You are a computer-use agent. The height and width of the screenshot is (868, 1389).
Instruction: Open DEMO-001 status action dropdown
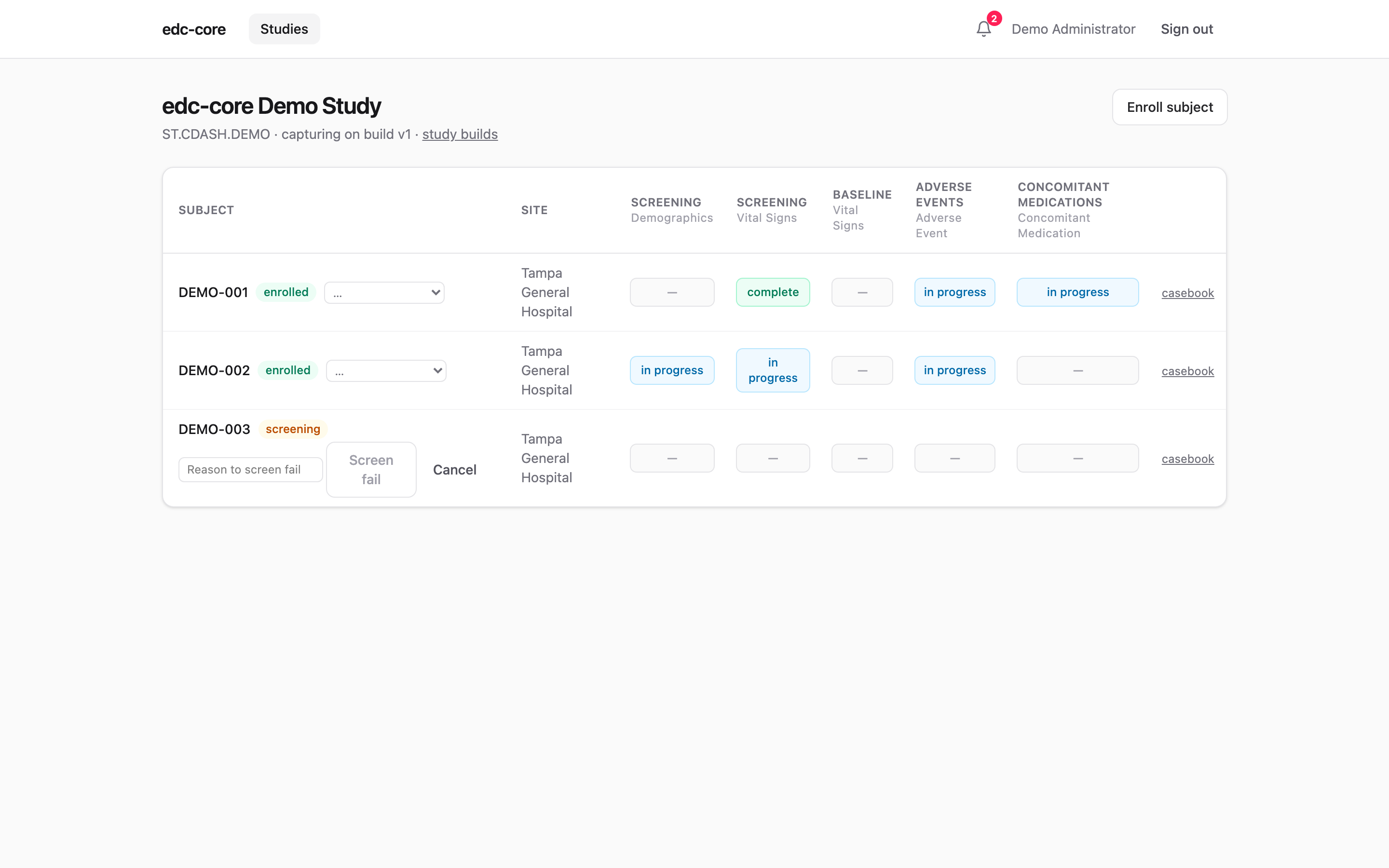[384, 292]
